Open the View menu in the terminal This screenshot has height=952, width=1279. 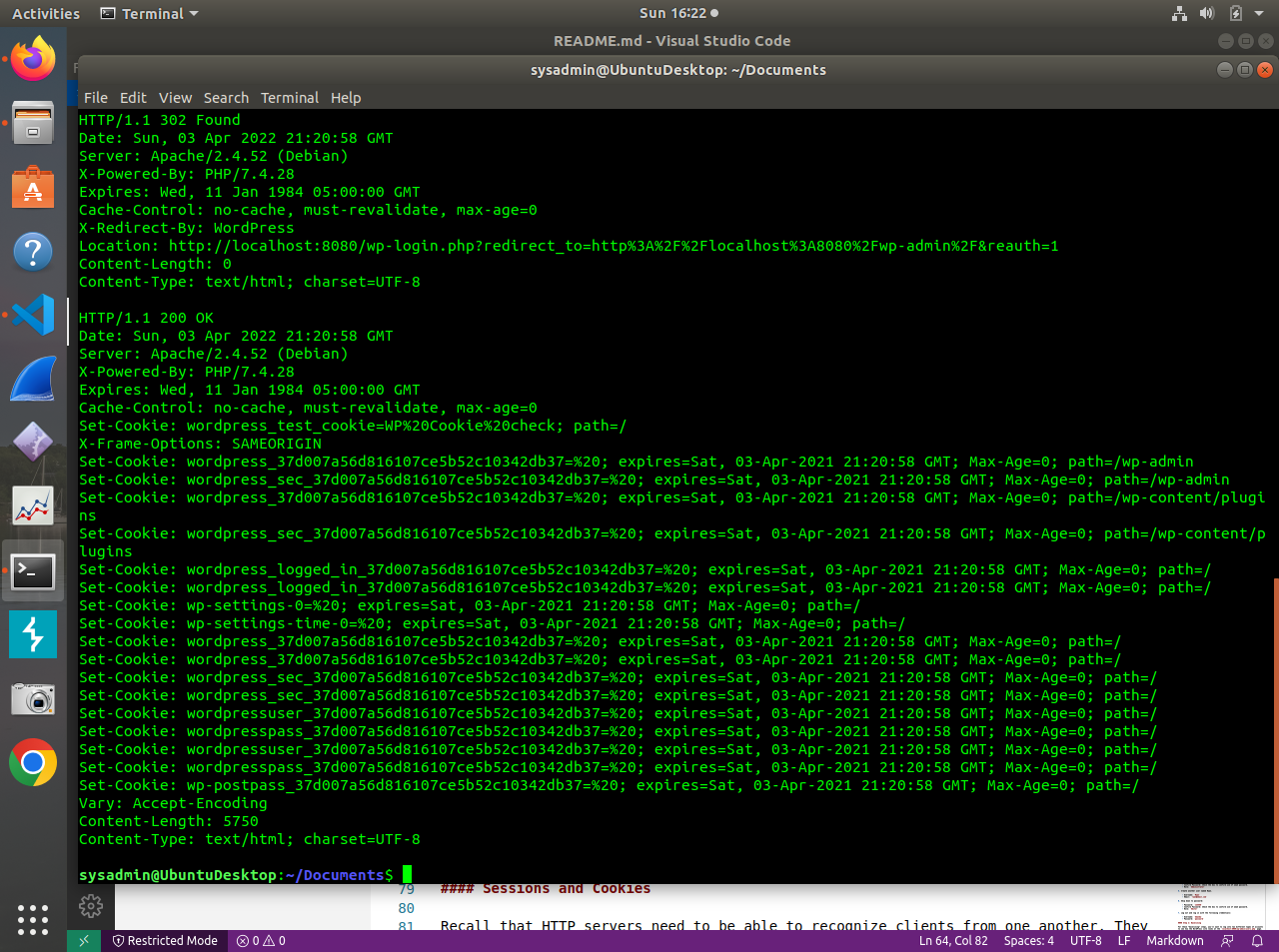(175, 98)
